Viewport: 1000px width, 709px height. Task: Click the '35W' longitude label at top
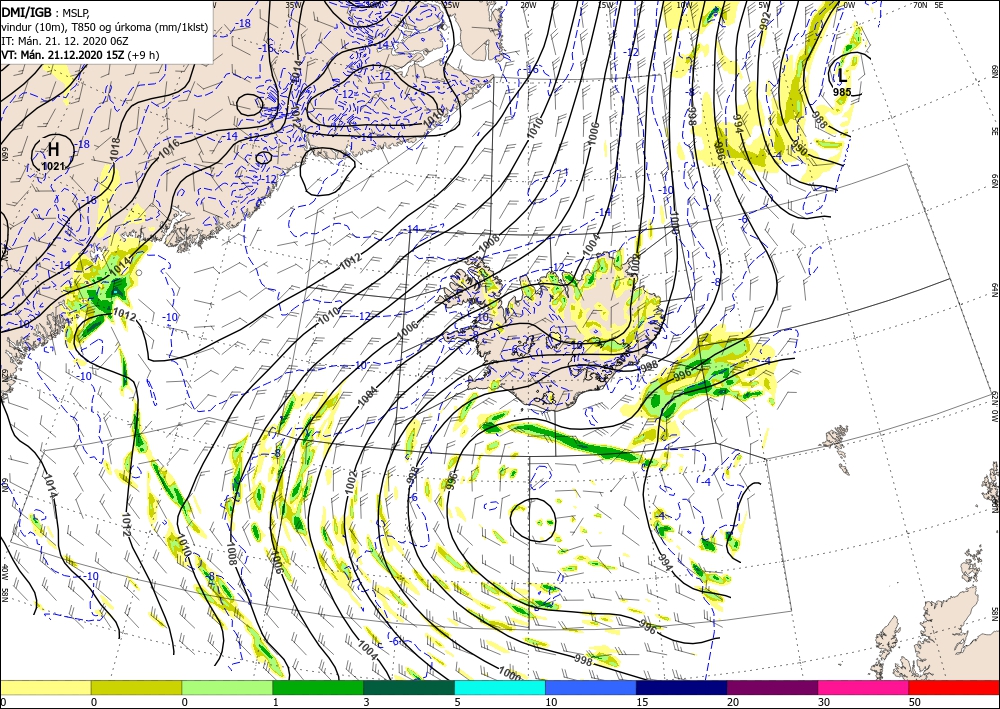293,4
